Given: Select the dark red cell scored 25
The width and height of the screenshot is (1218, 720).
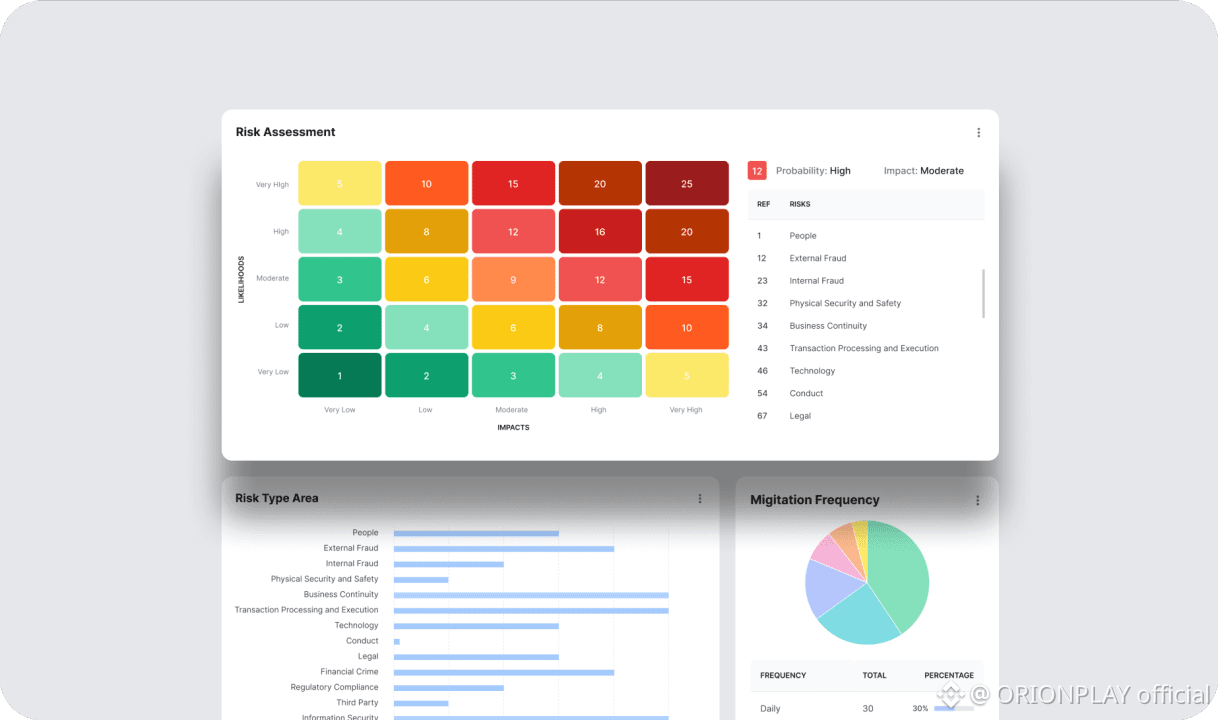Looking at the screenshot, I should [x=686, y=184].
